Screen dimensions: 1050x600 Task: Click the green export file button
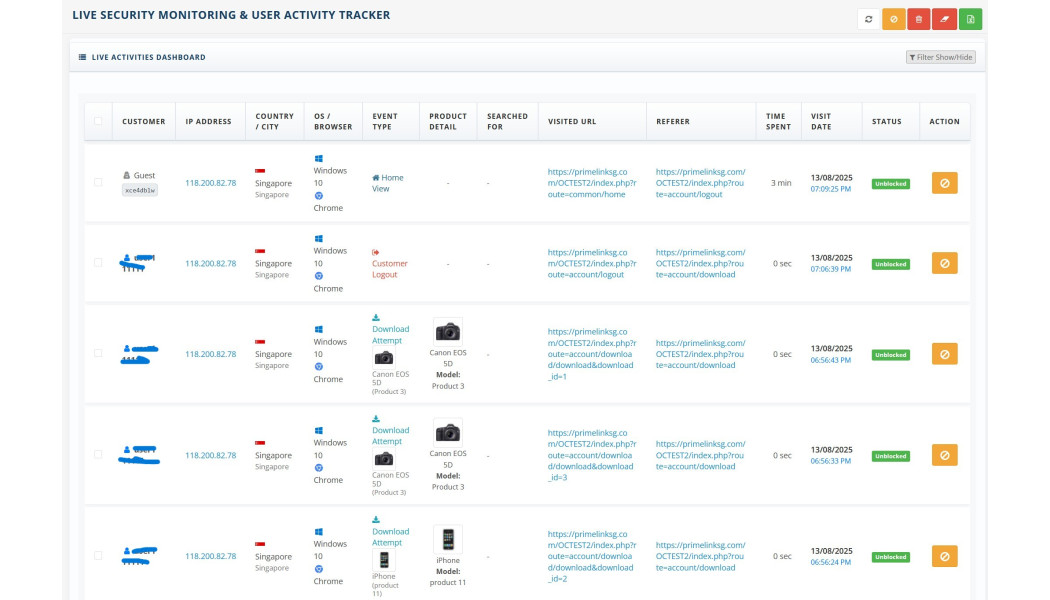click(x=970, y=19)
